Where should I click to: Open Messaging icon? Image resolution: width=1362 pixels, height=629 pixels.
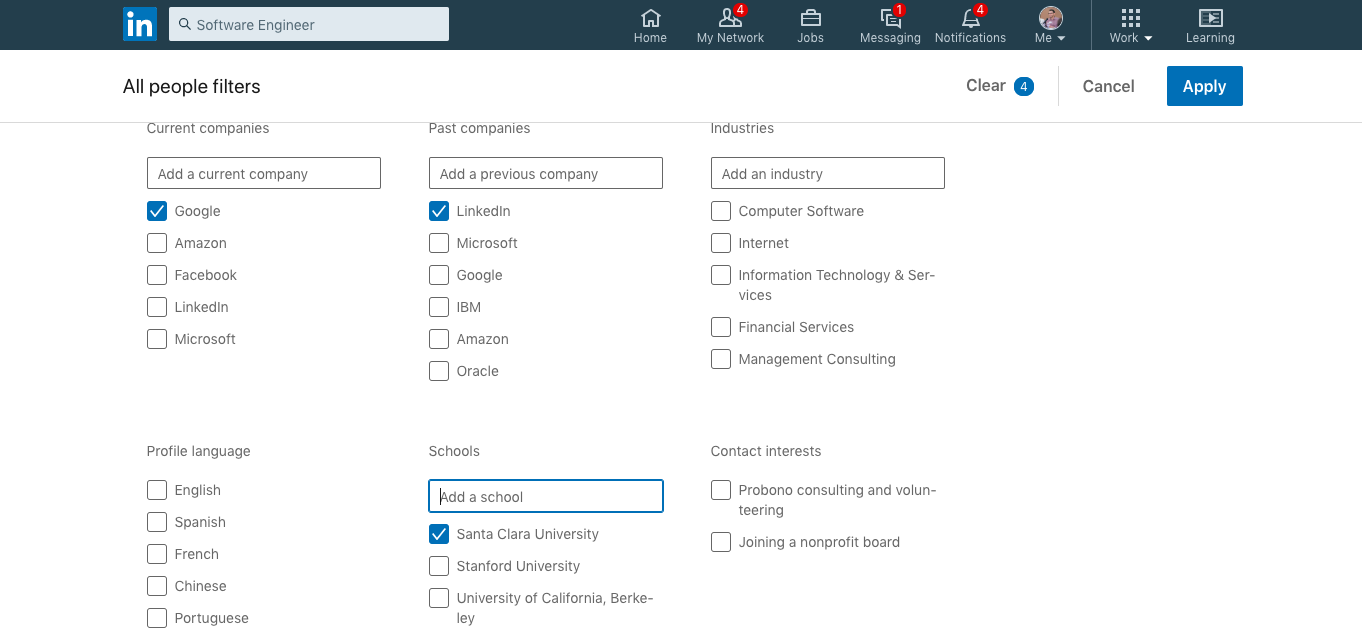(890, 18)
